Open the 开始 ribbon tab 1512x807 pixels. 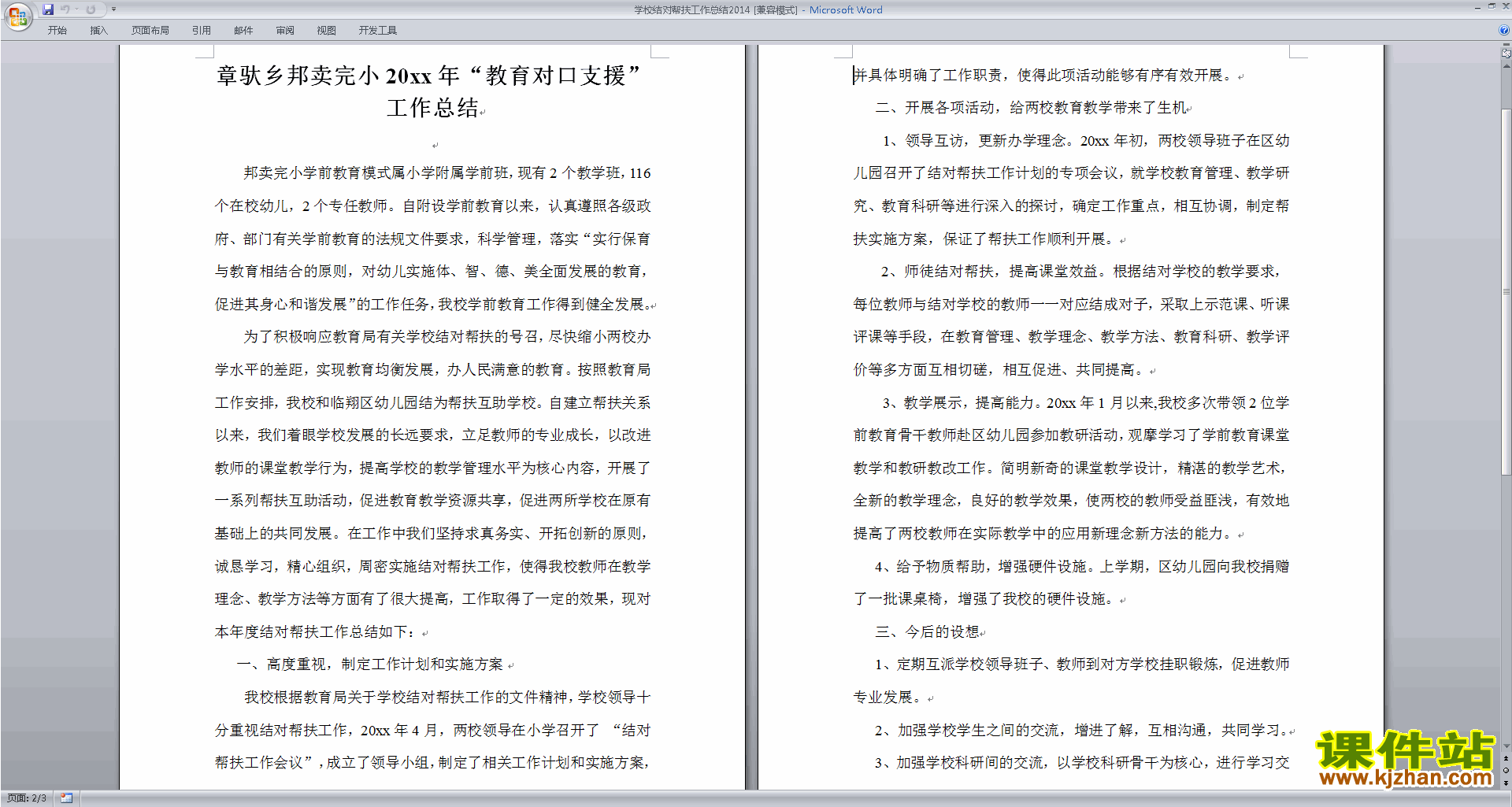(x=57, y=31)
